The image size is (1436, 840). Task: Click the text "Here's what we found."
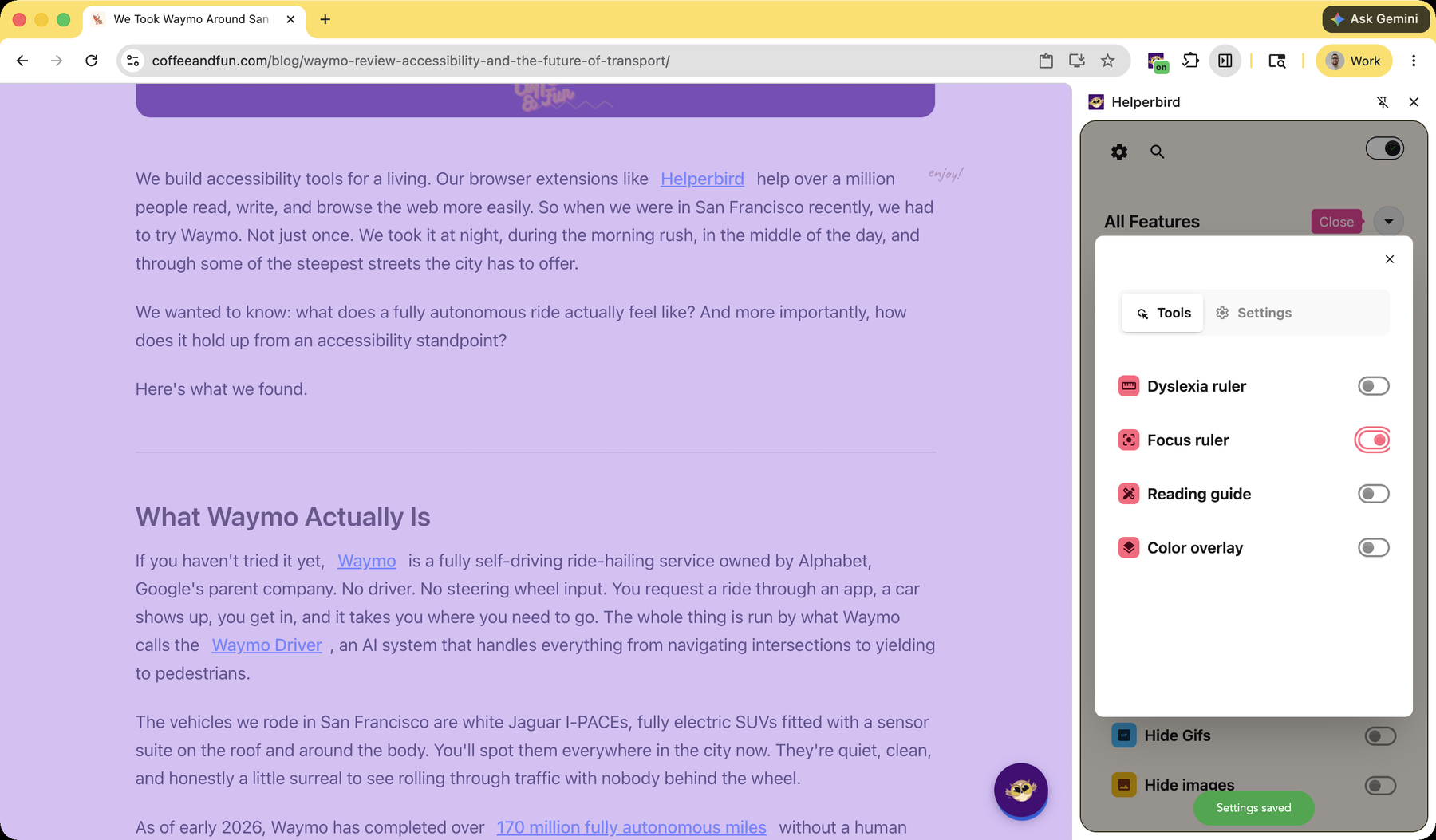[221, 389]
